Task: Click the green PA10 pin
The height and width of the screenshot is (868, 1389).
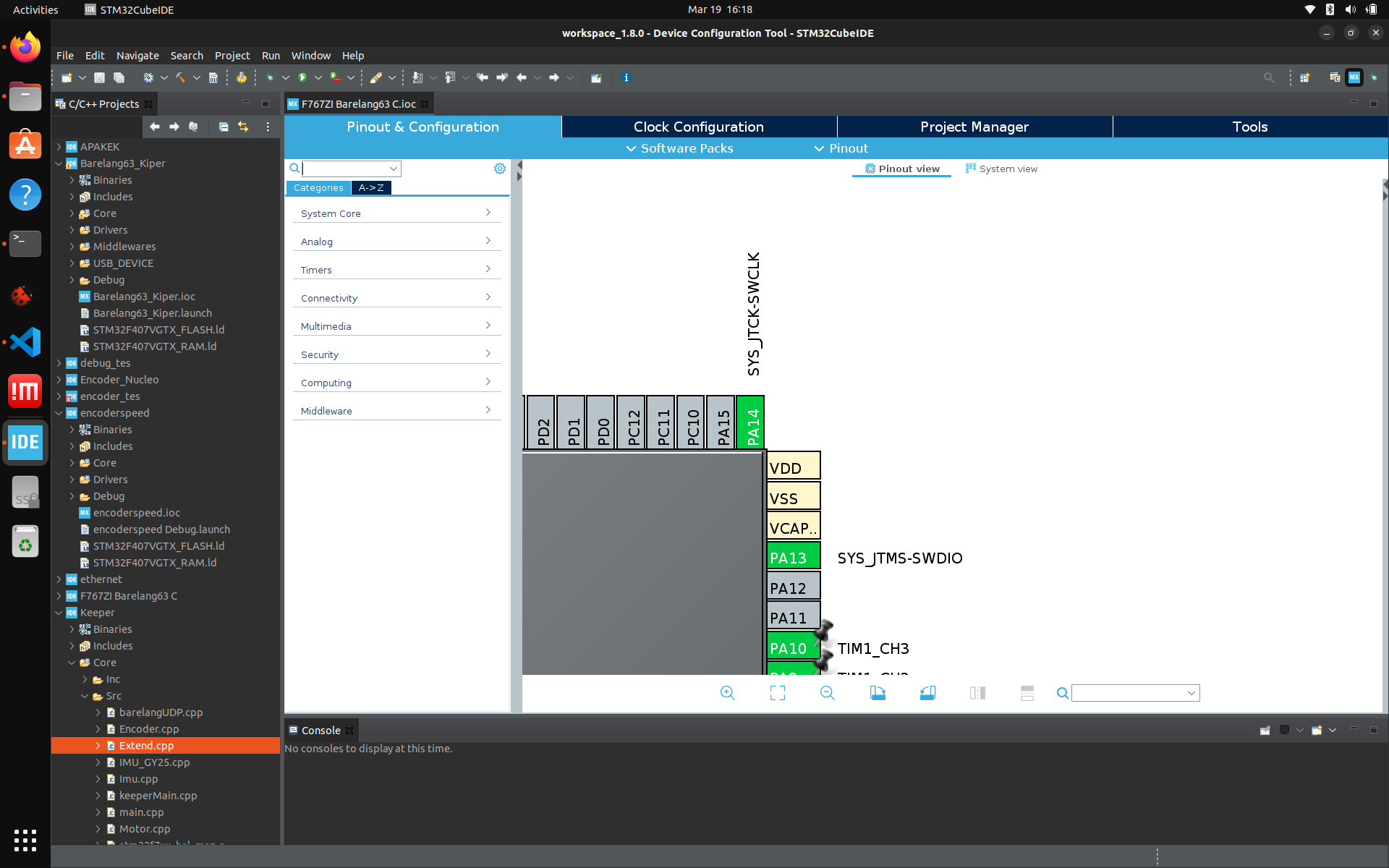Action: (794, 646)
